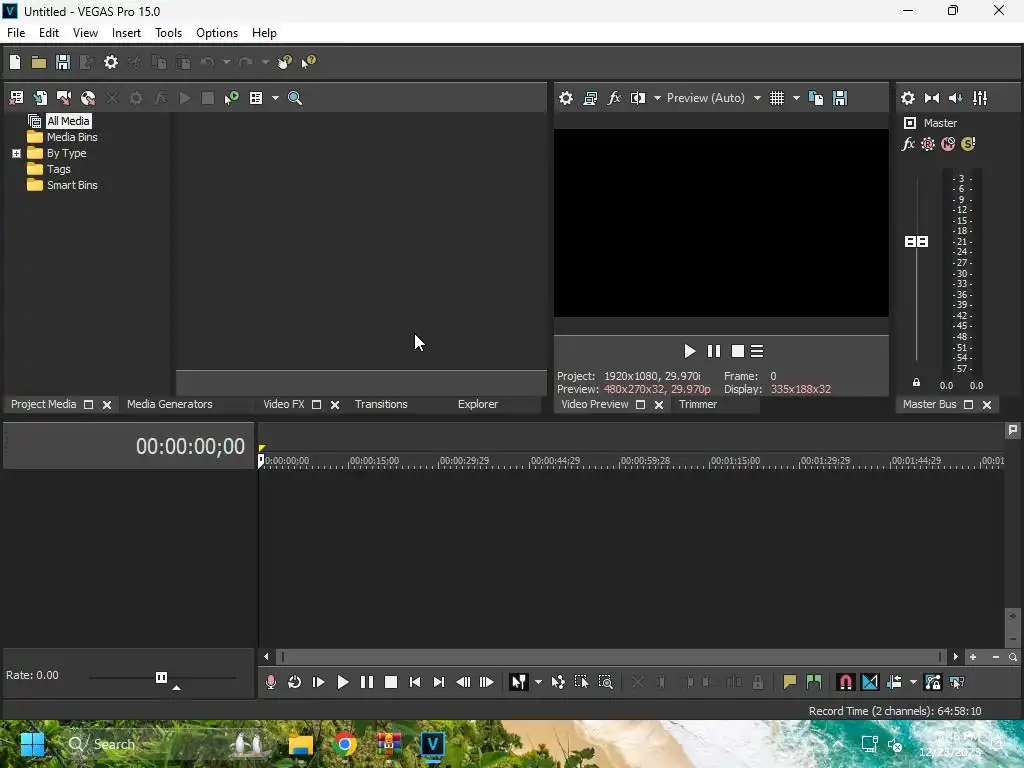Click playback Rate slider handle
The height and width of the screenshot is (768, 1024).
coord(161,677)
